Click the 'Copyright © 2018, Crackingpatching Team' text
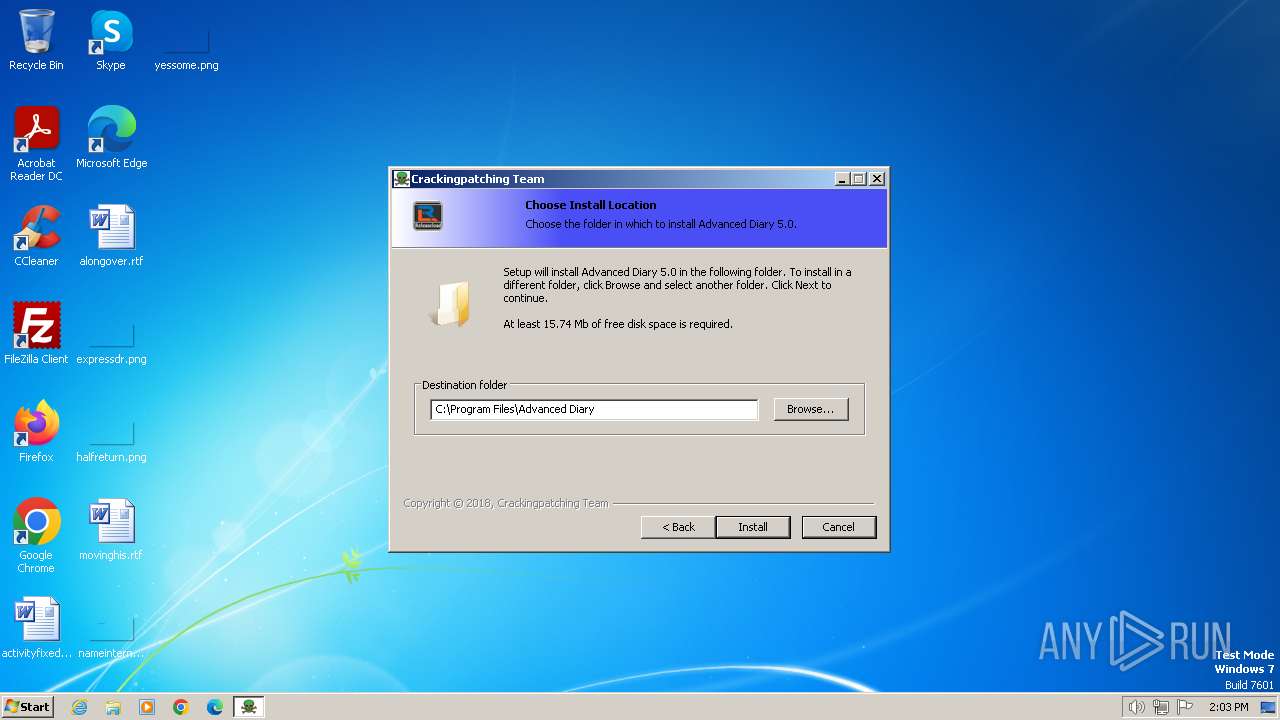Screen dimensions: 1280x720 [506, 503]
